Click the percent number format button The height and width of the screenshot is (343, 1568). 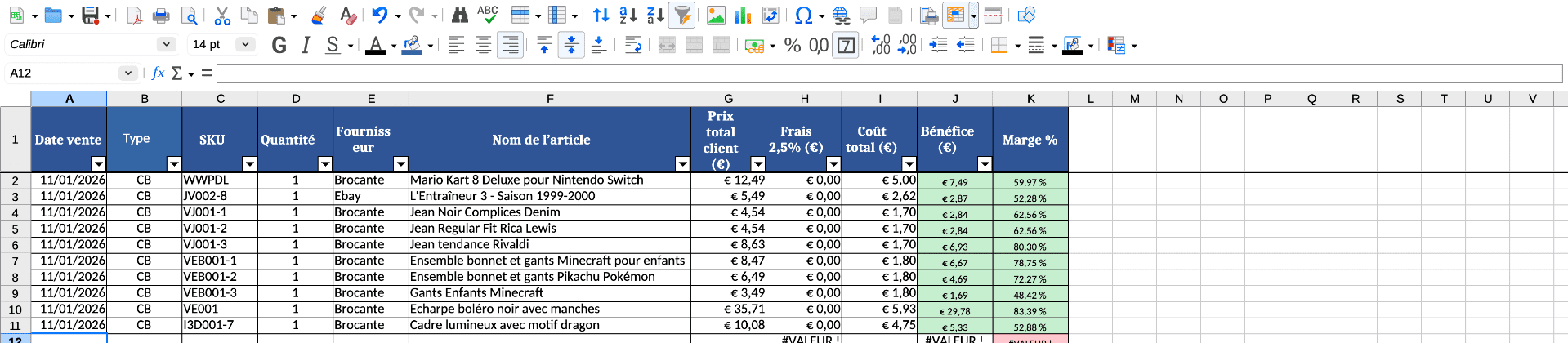click(792, 45)
